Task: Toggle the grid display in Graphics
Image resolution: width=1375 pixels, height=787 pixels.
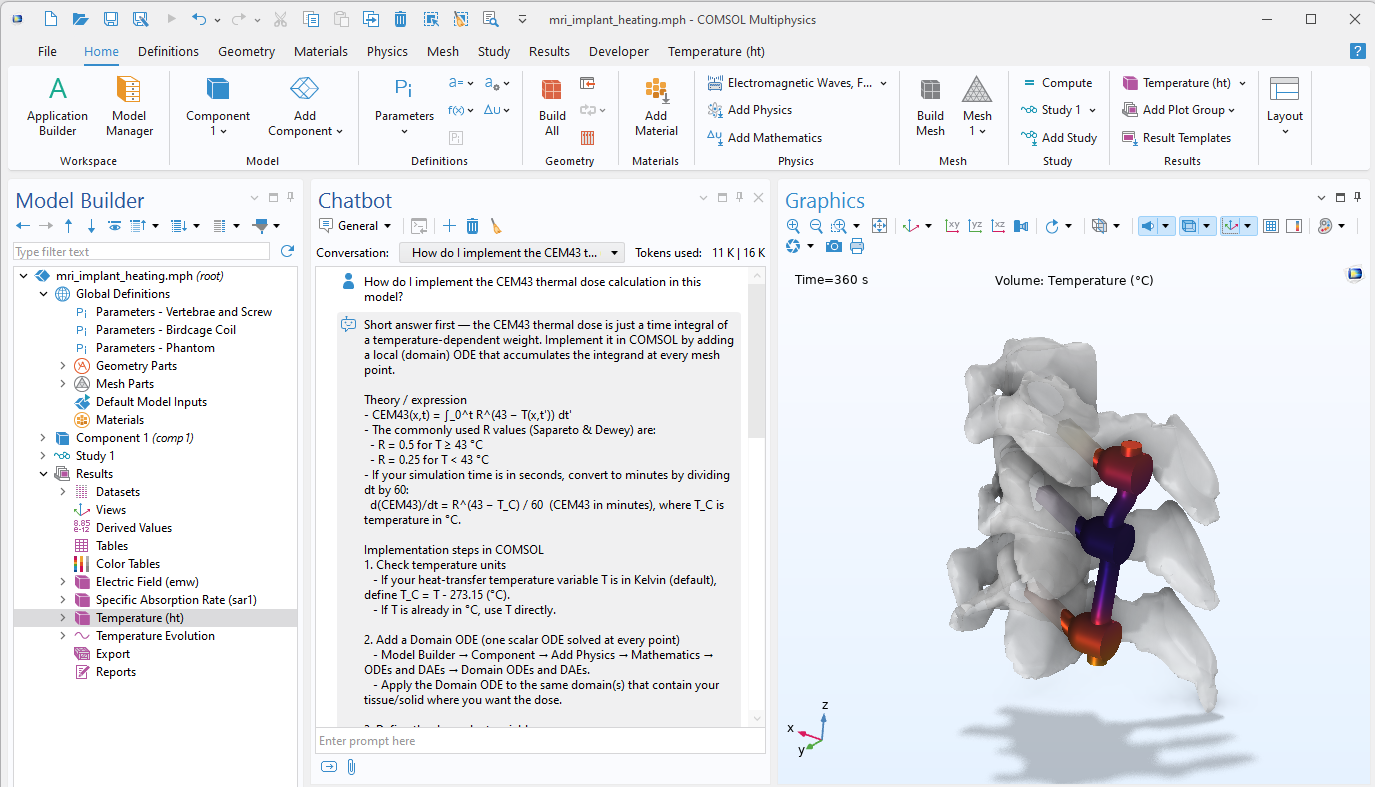Action: click(1270, 226)
